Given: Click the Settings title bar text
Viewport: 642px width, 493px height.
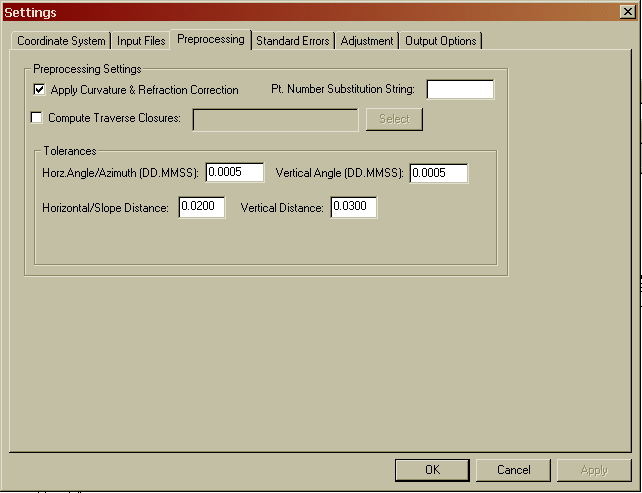Looking at the screenshot, I should pos(30,12).
